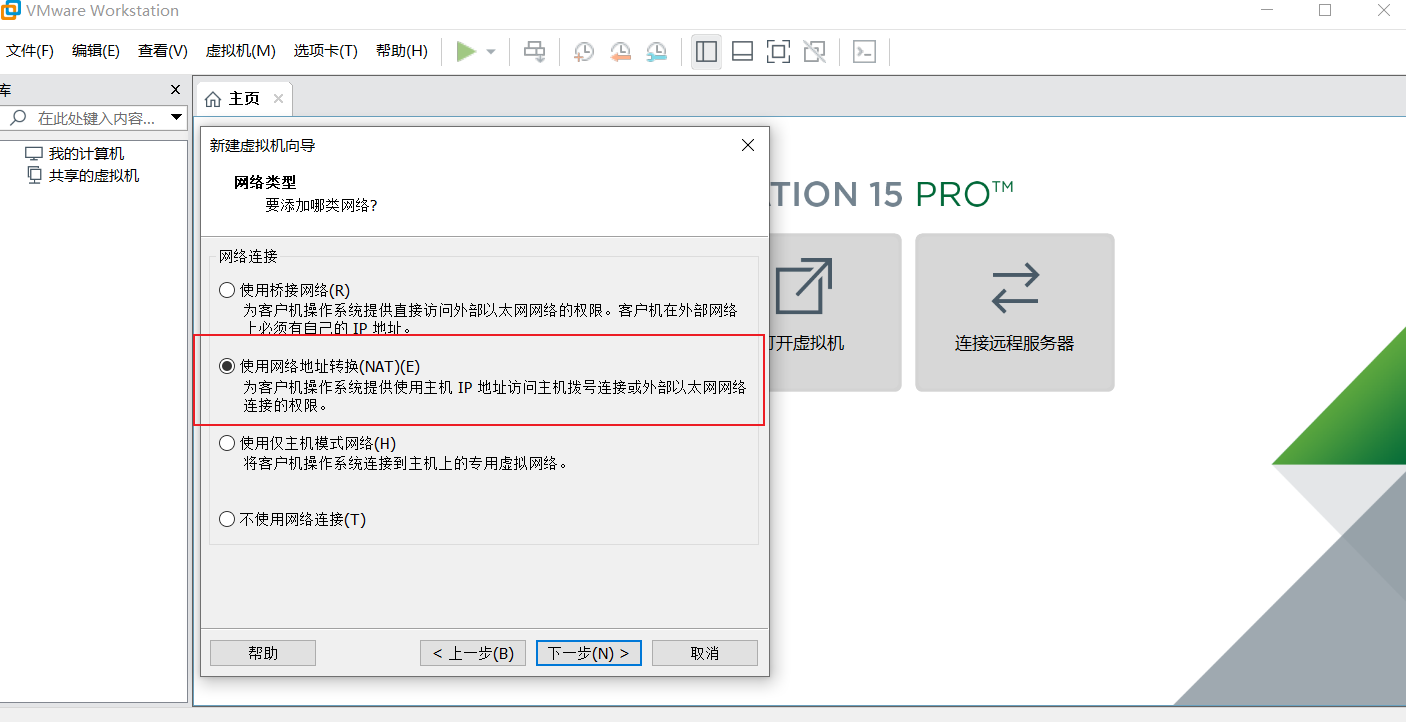Select 使用仅主机模式网络(H) radio button

[x=227, y=443]
